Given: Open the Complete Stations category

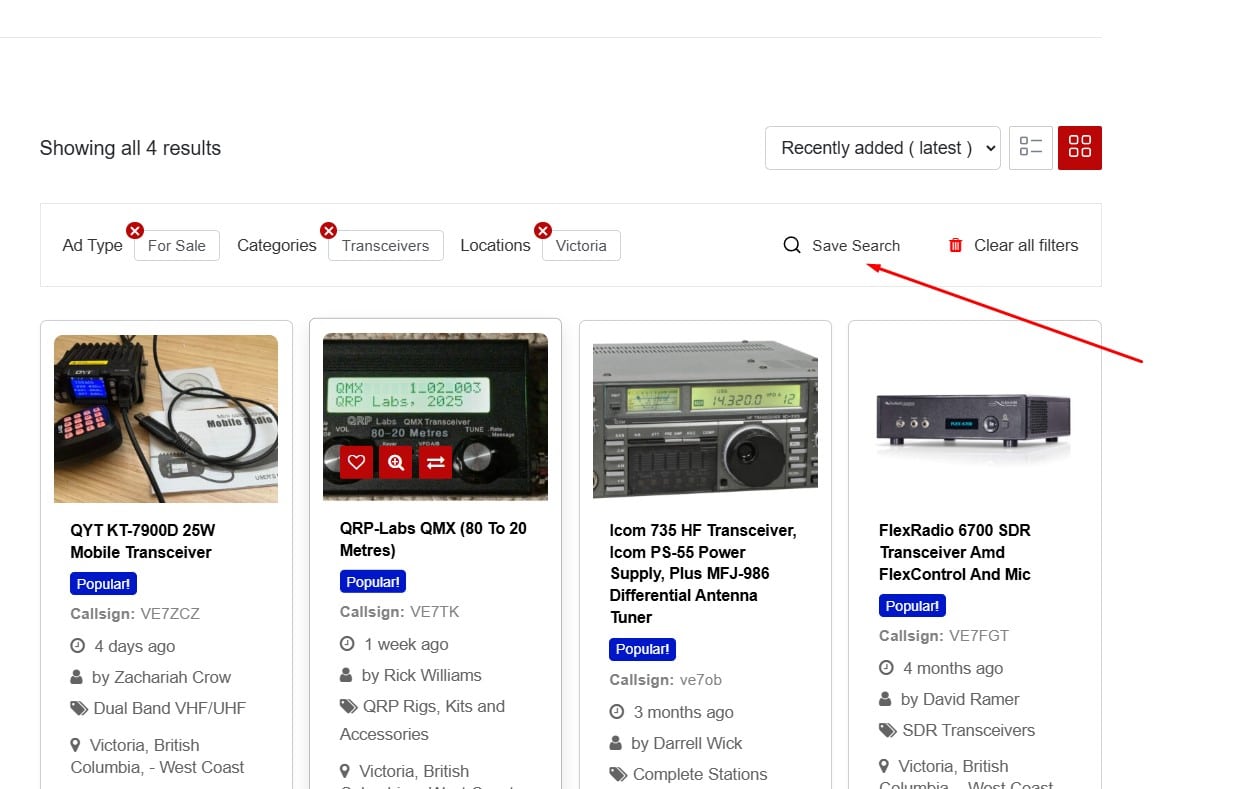Looking at the screenshot, I should [x=700, y=774].
